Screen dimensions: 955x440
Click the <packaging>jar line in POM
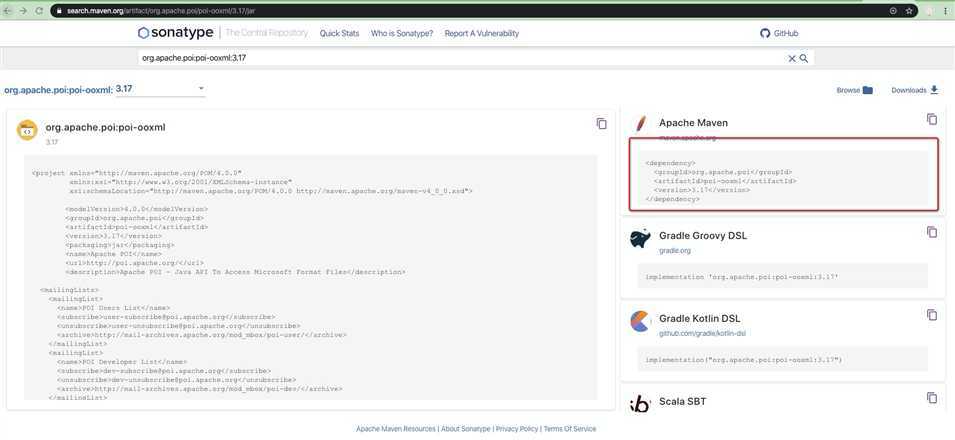[x=120, y=244]
